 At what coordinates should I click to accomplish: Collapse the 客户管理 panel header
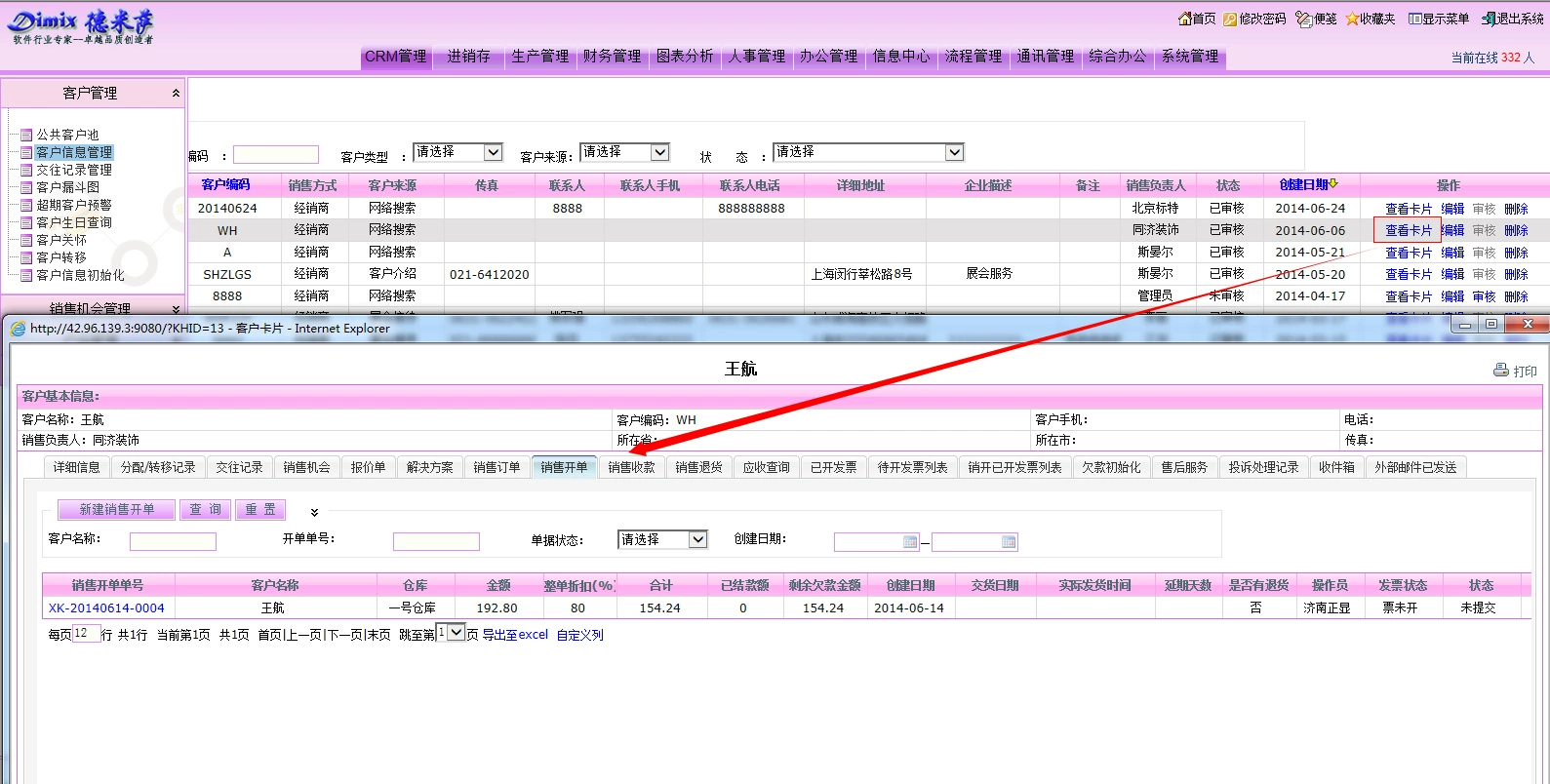93,93
